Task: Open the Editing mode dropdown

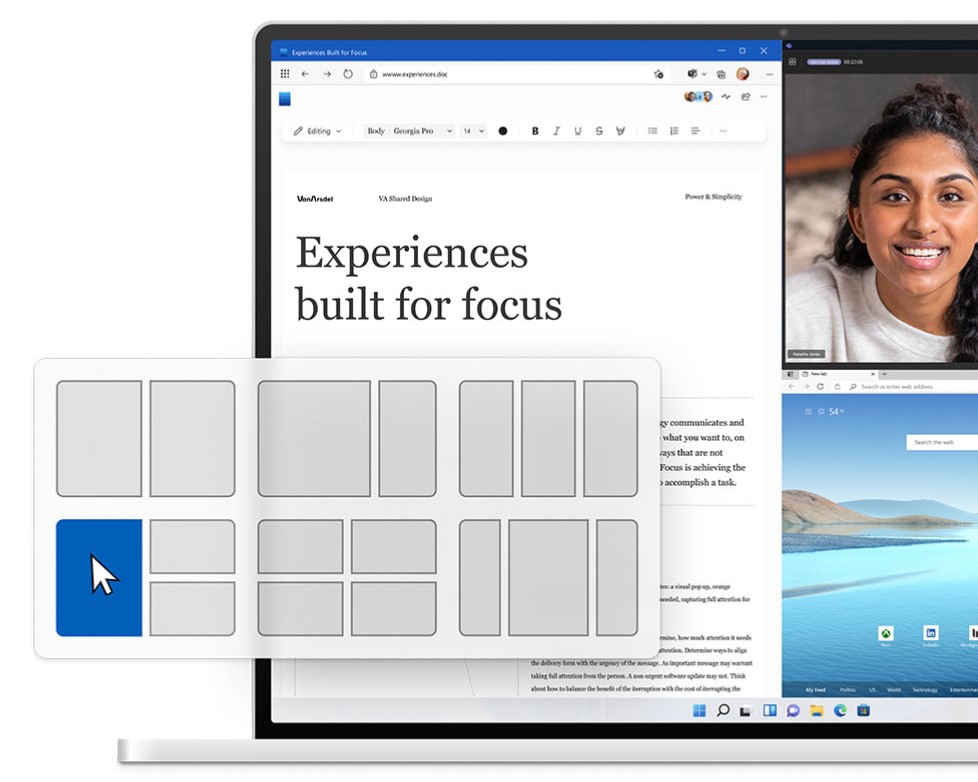Action: 316,131
